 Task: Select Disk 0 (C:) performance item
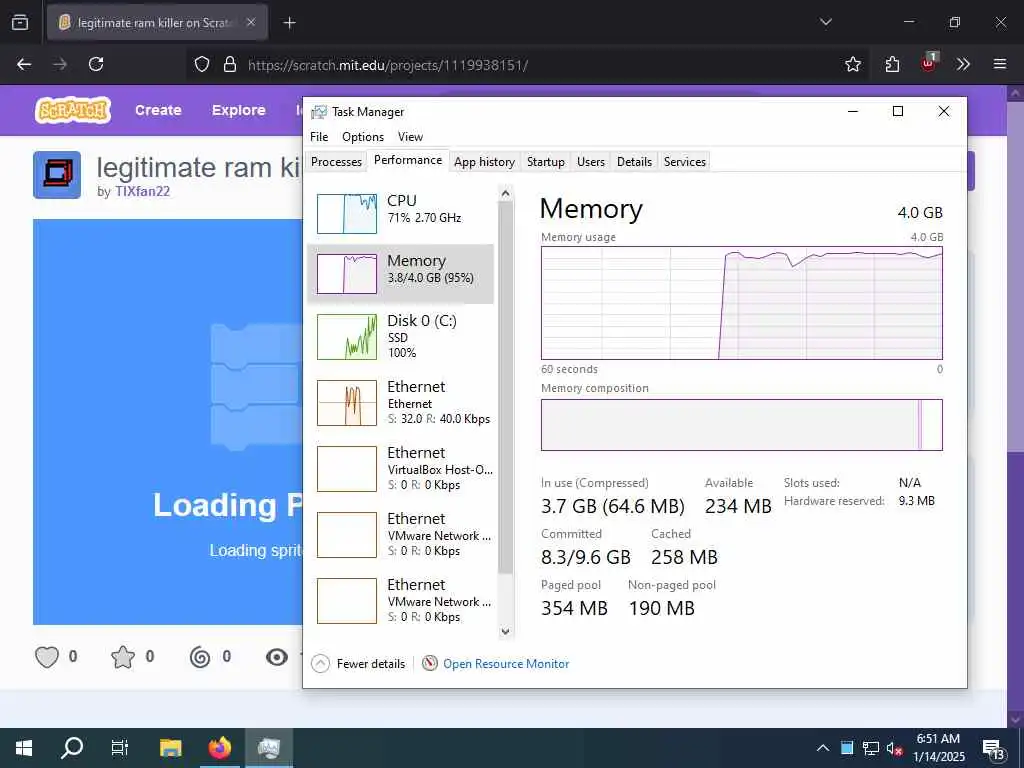click(400, 336)
